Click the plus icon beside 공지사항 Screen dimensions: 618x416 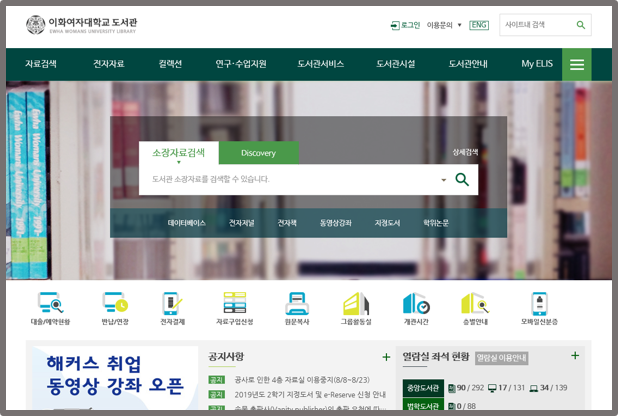pos(386,357)
